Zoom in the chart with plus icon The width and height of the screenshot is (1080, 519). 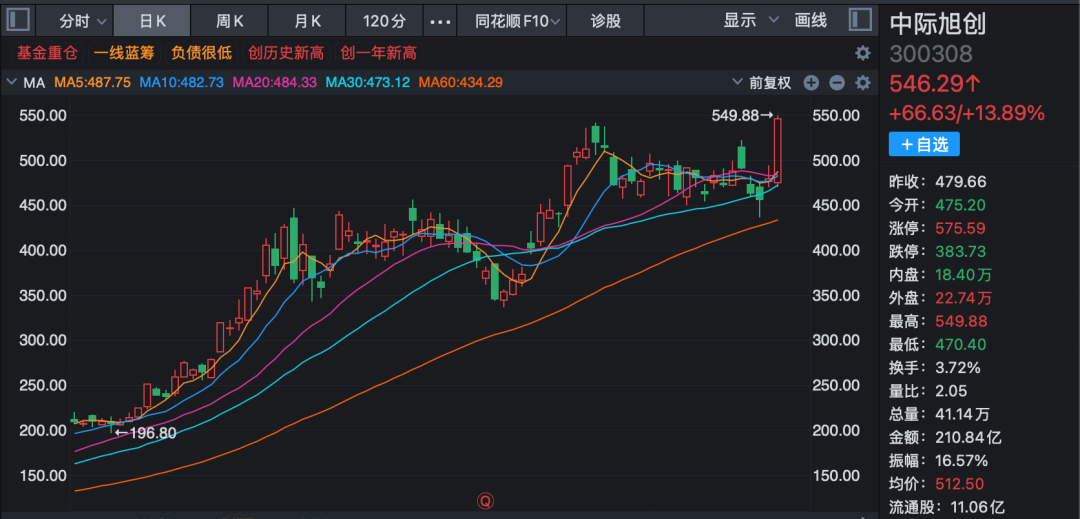coord(811,83)
